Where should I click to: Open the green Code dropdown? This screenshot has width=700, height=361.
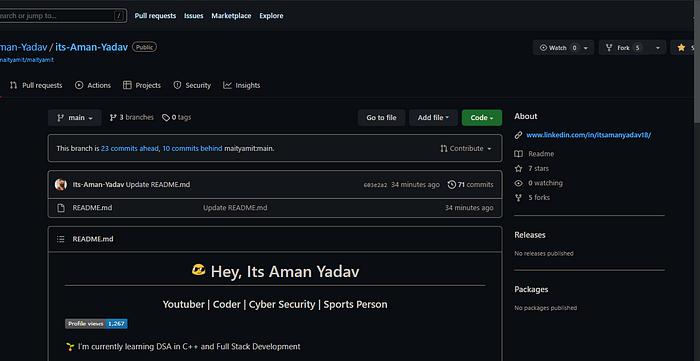point(482,118)
